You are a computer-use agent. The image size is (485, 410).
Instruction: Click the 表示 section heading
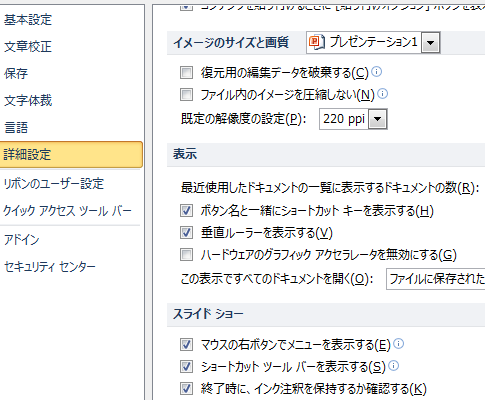point(185,154)
